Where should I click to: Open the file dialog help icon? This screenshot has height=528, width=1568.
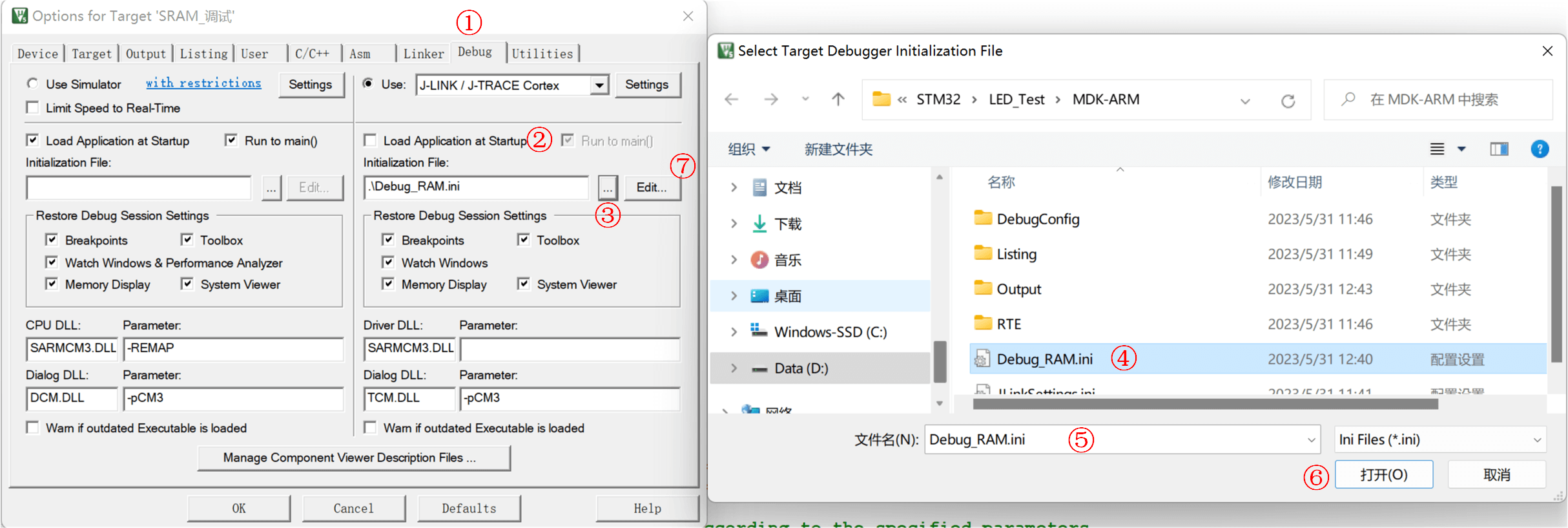pyautogui.click(x=1539, y=149)
